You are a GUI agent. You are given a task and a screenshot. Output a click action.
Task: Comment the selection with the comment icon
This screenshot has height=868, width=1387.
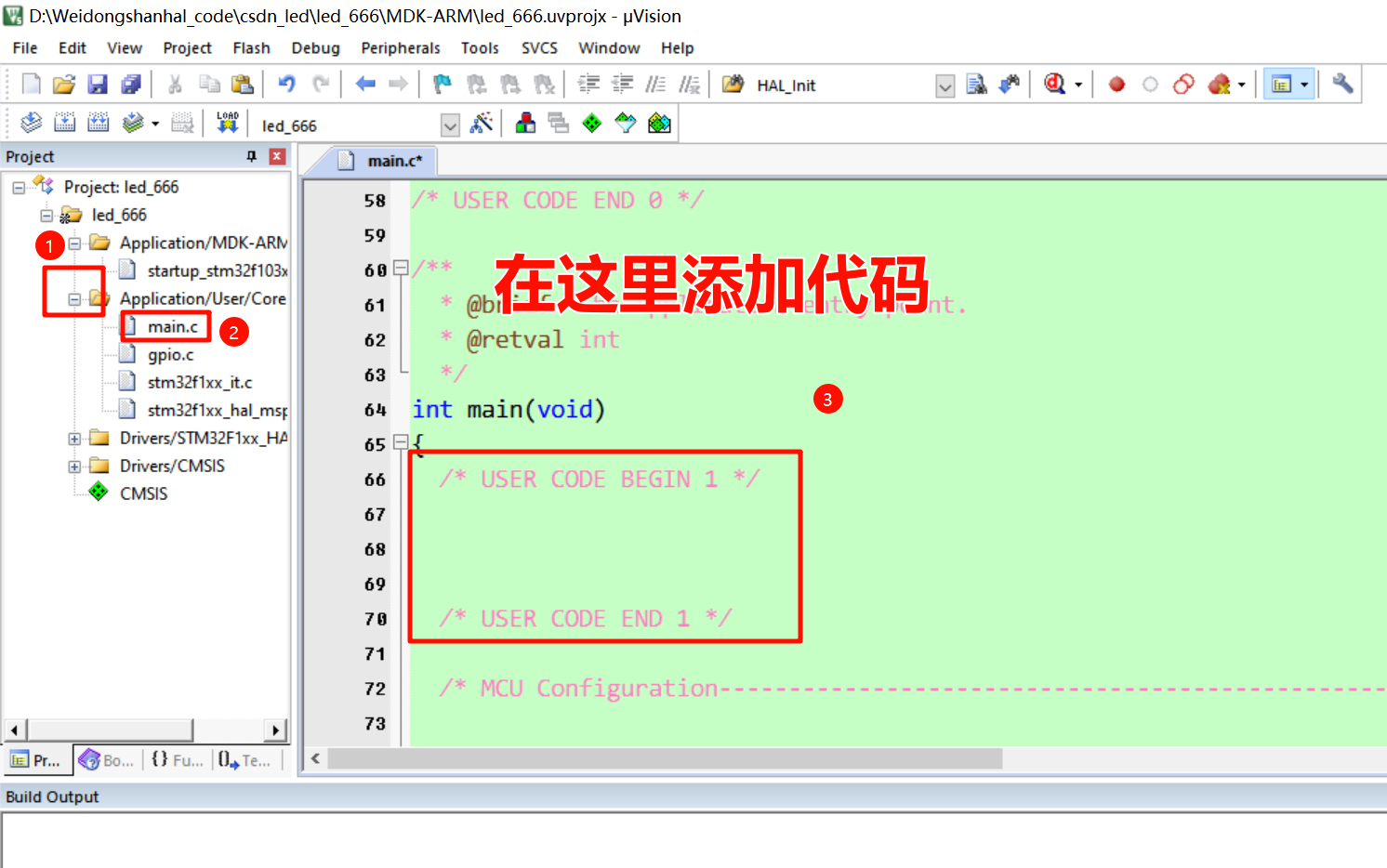tap(655, 85)
